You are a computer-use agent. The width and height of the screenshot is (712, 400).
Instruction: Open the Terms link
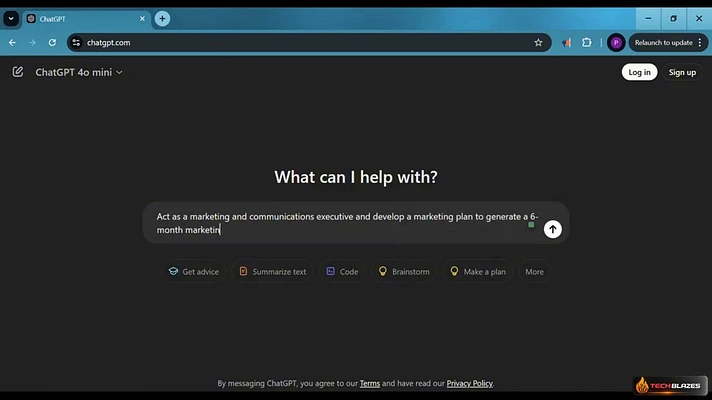[x=370, y=383]
